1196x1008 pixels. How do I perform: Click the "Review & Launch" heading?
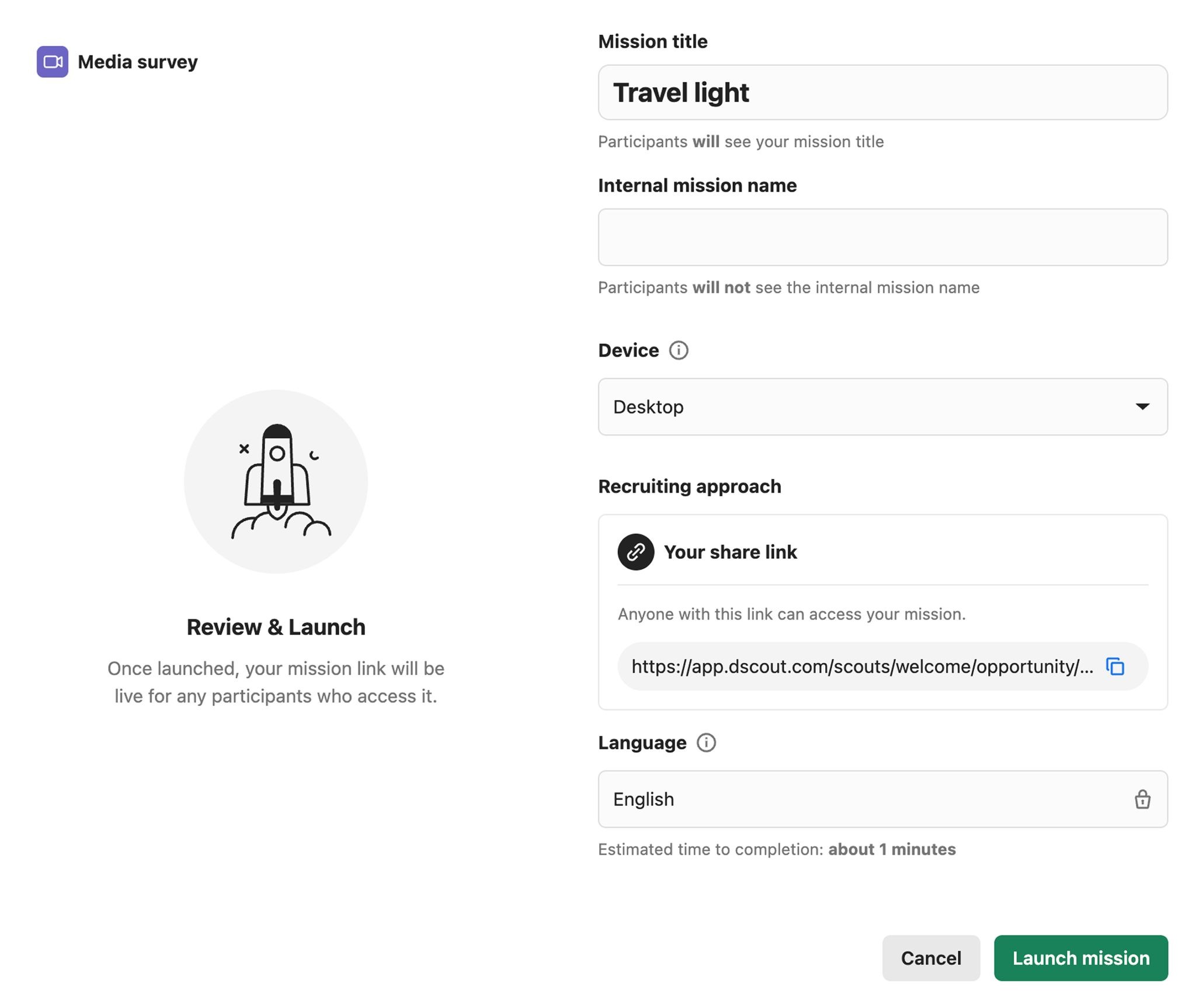pos(276,627)
